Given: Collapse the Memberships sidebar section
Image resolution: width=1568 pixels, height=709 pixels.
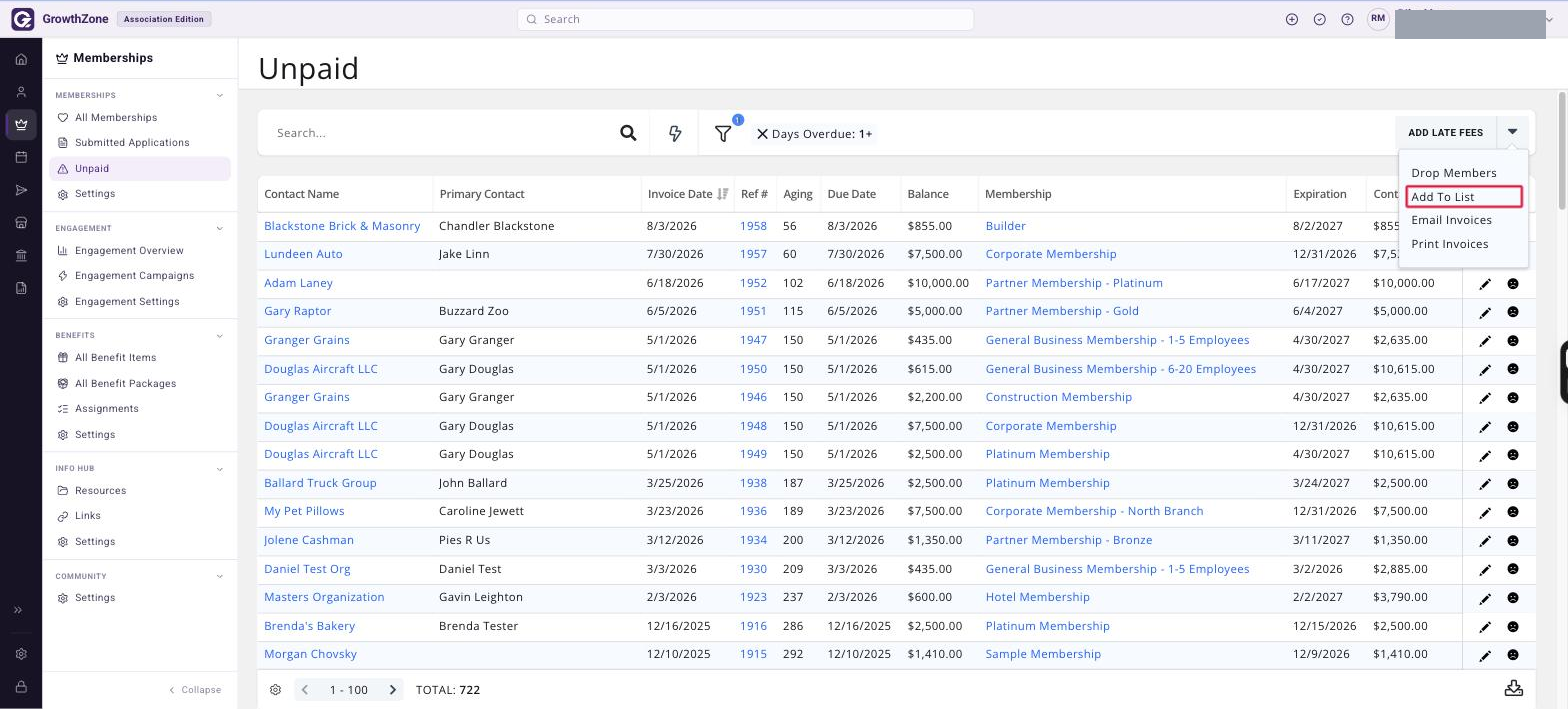Looking at the screenshot, I should click(x=220, y=96).
